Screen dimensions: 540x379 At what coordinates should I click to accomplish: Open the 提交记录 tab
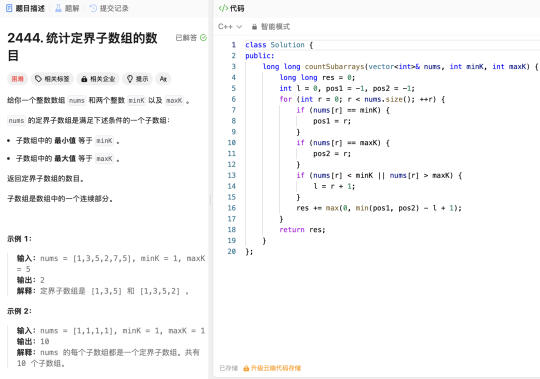(x=109, y=8)
